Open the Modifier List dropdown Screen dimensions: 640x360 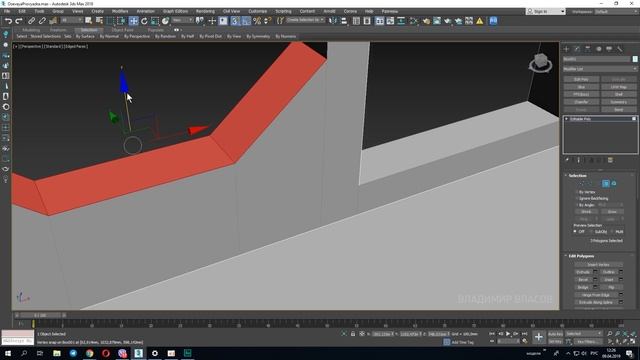tap(600, 69)
